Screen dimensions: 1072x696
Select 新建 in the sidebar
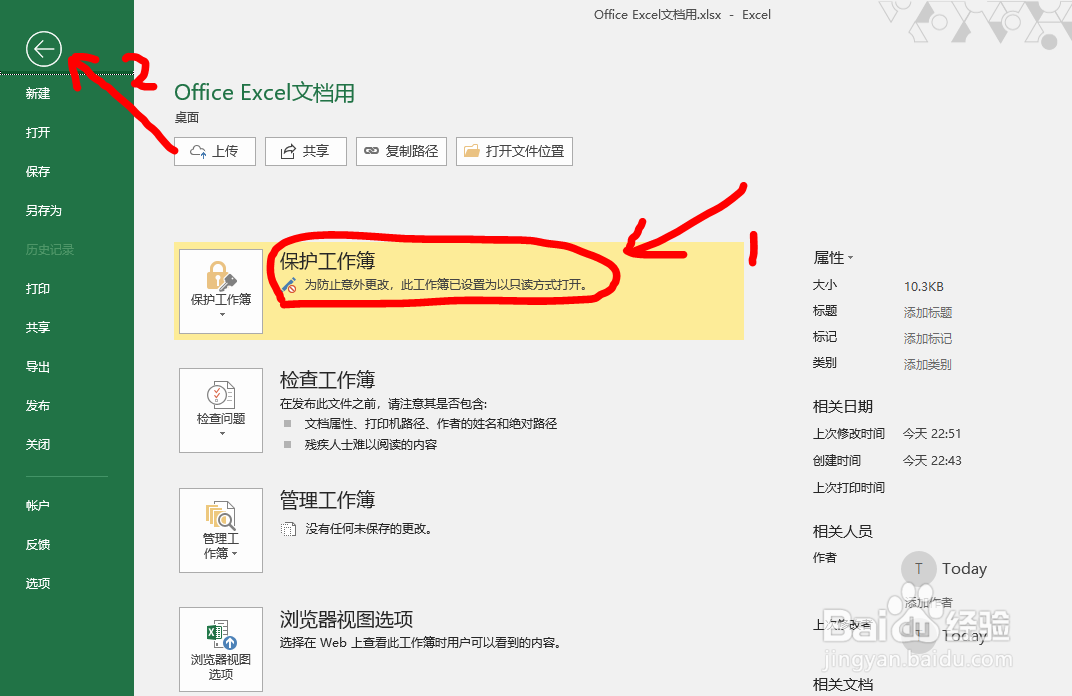click(x=37, y=93)
